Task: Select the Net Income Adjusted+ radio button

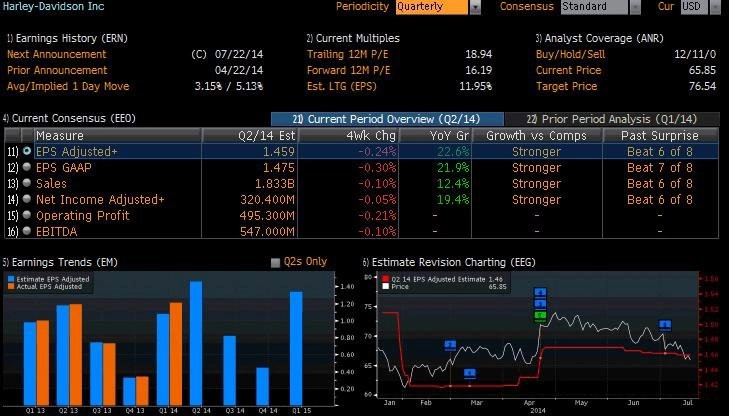Action: click(27, 199)
